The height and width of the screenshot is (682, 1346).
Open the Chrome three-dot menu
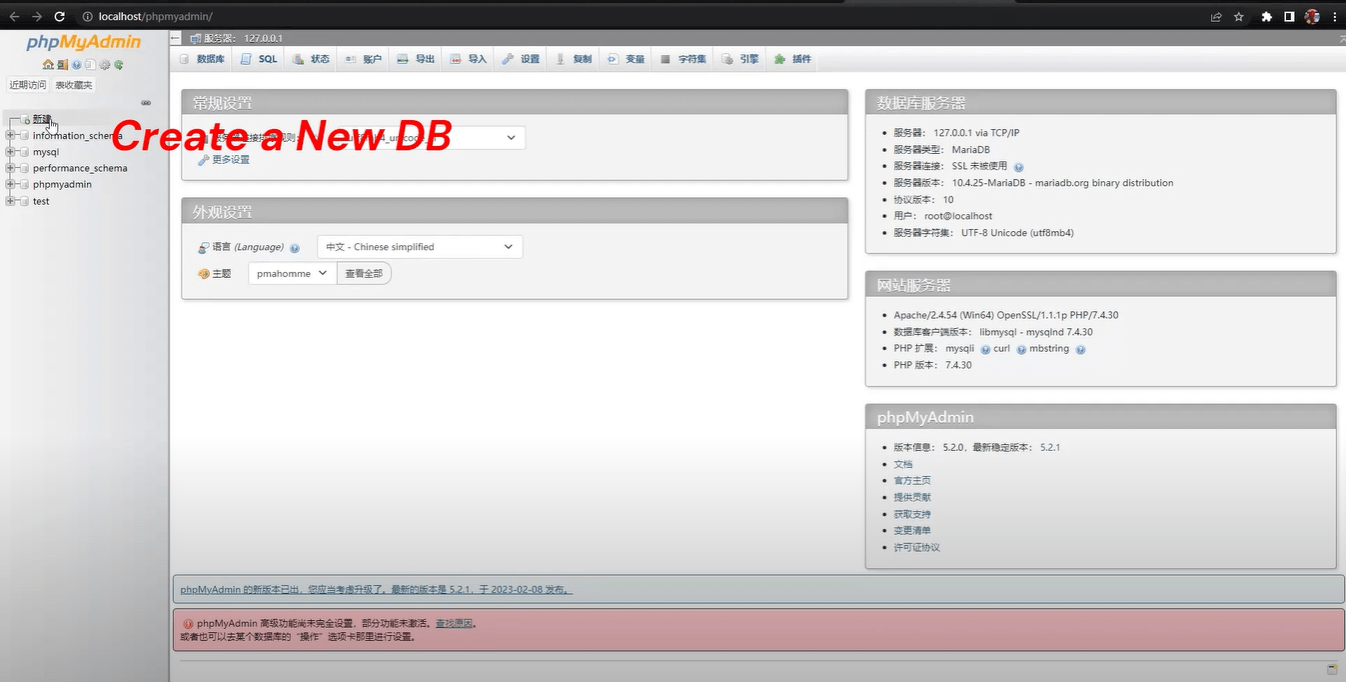pos(1335,16)
